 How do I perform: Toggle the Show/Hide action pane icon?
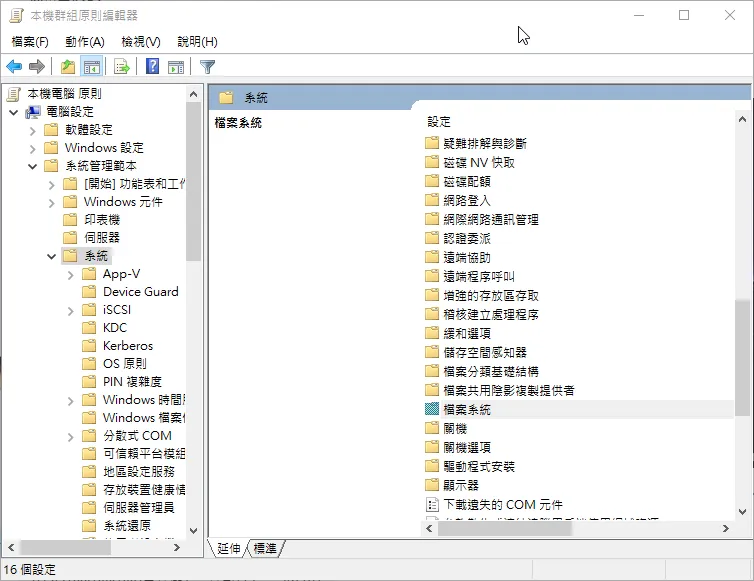(176, 67)
